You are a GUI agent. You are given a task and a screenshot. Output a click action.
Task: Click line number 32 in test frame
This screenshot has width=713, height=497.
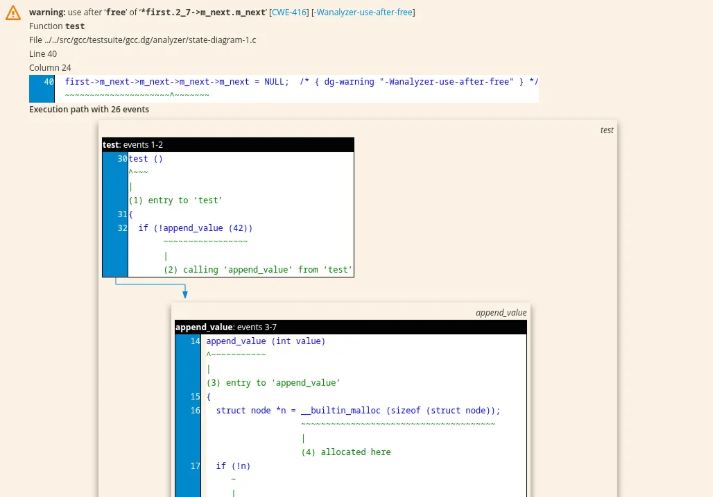pyautogui.click(x=122, y=228)
